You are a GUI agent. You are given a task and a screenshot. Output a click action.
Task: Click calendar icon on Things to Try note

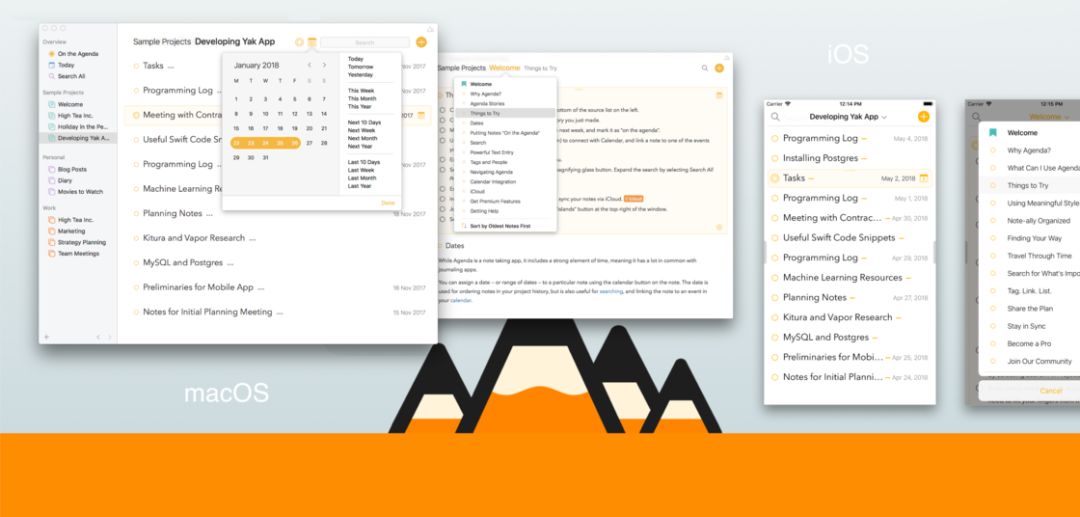click(719, 95)
